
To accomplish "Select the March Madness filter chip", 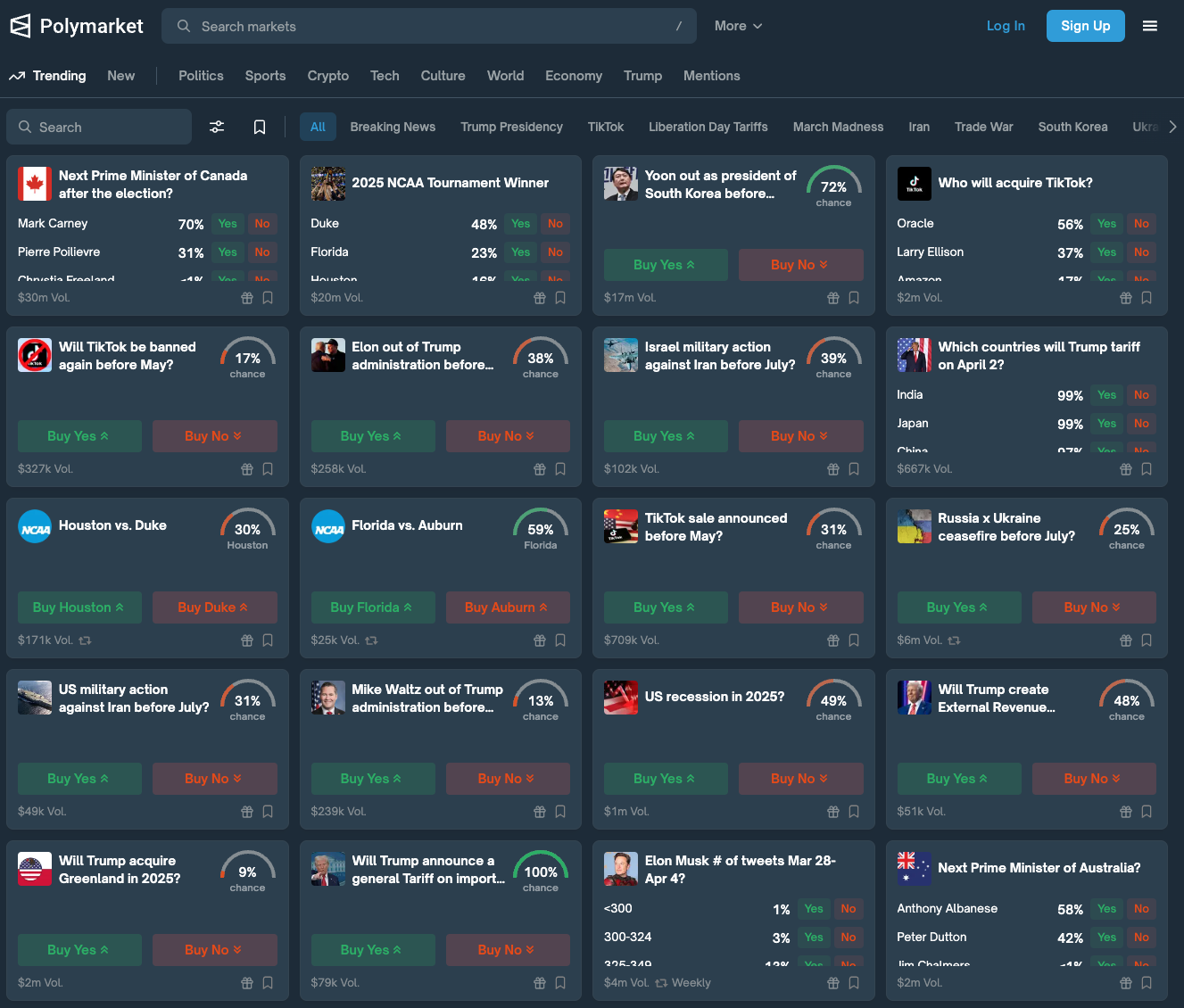I will [x=838, y=127].
